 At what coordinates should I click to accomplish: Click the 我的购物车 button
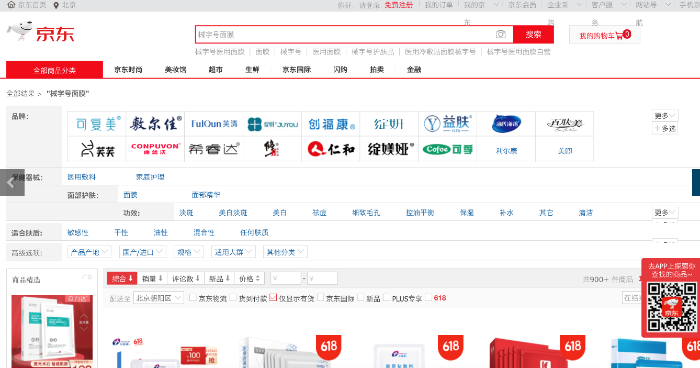(605, 35)
